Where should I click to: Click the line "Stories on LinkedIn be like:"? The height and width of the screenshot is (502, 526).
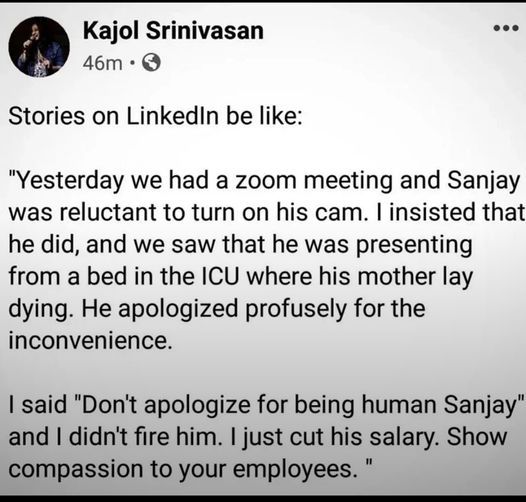pos(155,116)
